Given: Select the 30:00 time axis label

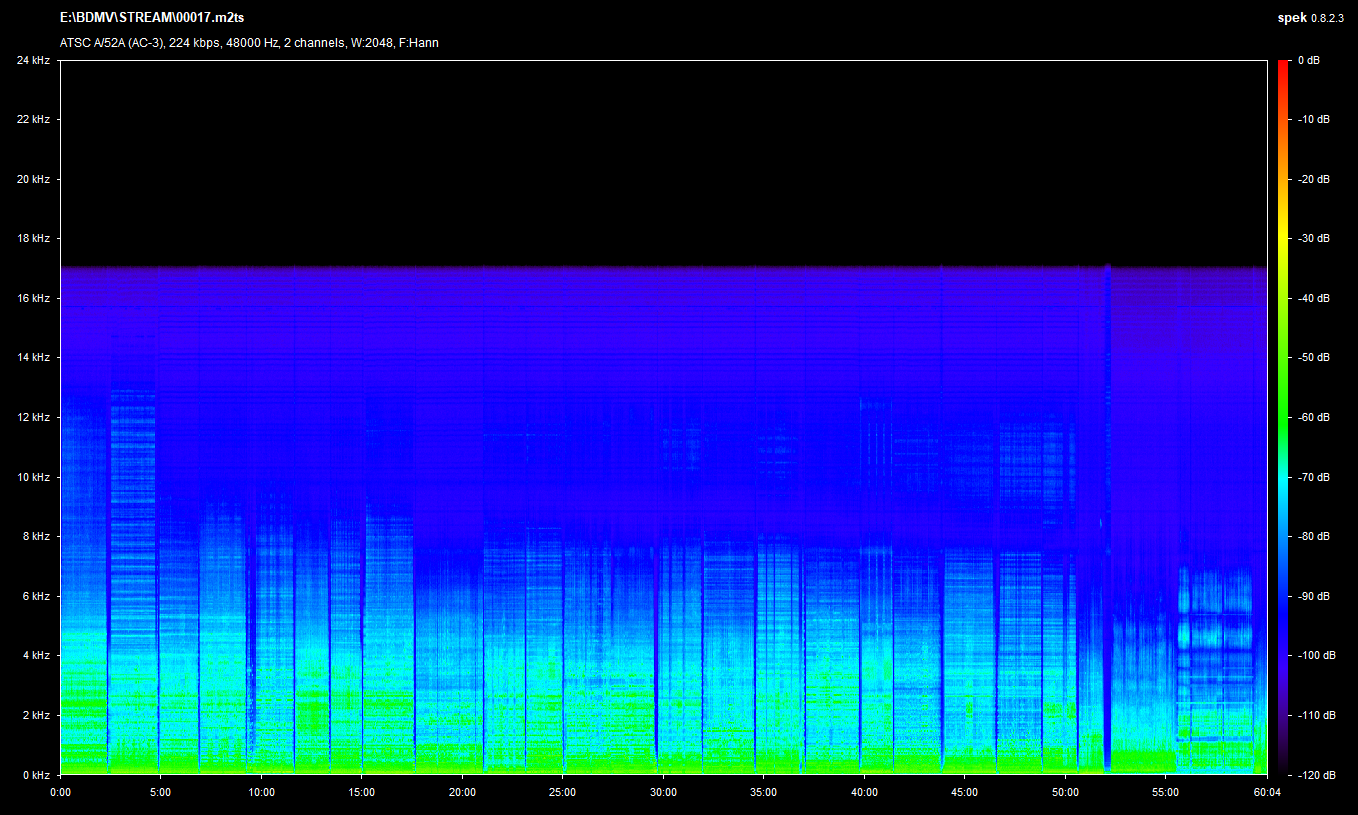Looking at the screenshot, I should pos(663,792).
